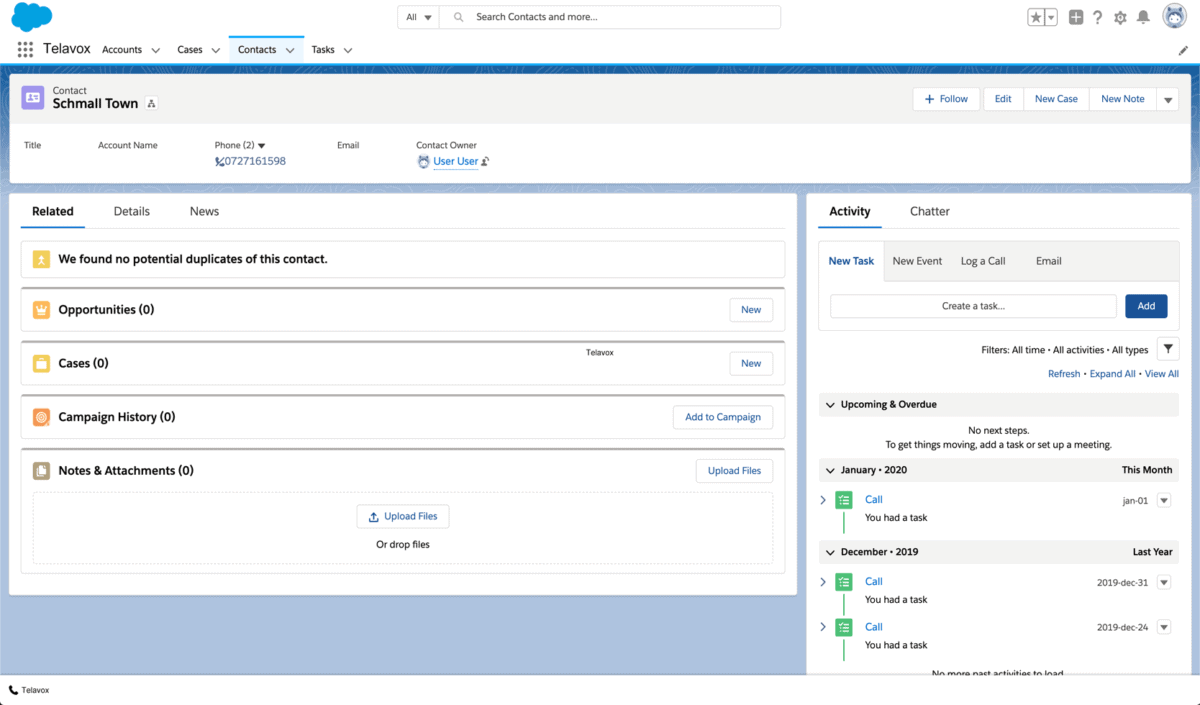Click the phone icon before 0727161598
The image size is (1200, 705).
[219, 161]
